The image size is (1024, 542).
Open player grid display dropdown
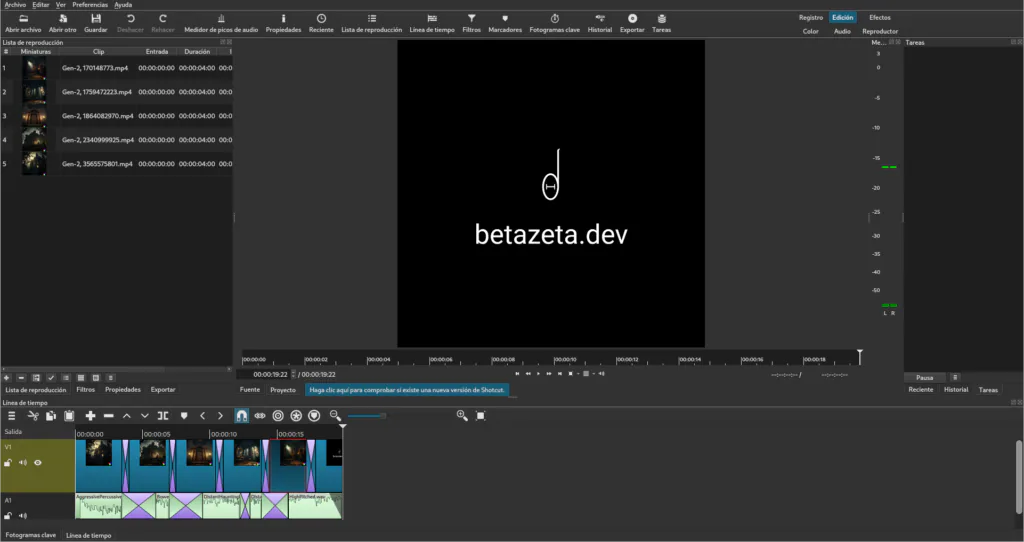(593, 374)
